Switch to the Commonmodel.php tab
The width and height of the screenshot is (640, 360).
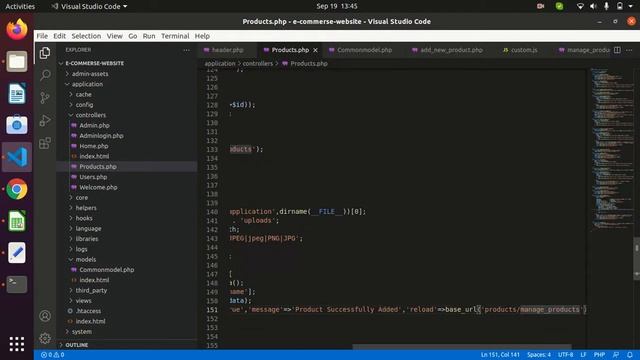(364, 50)
